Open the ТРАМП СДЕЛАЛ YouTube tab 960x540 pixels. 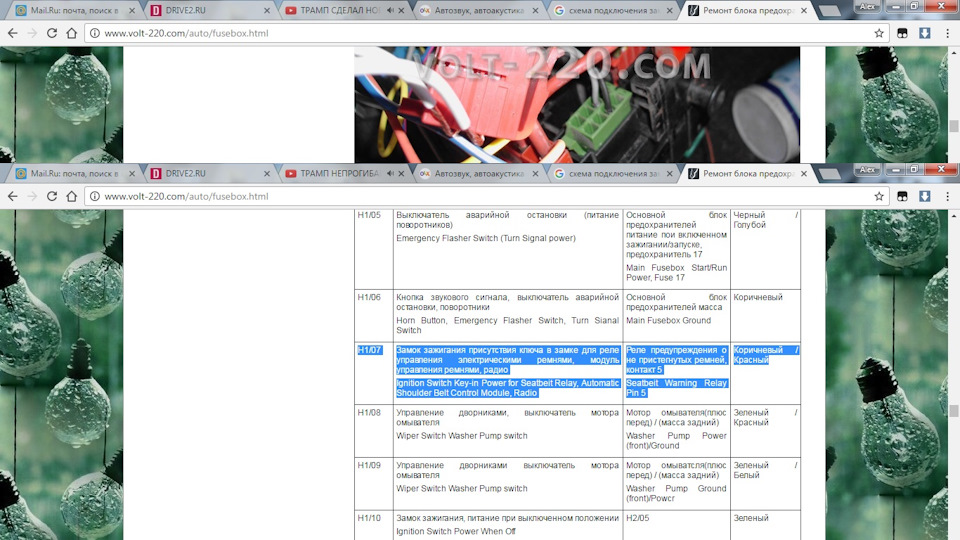(336, 10)
